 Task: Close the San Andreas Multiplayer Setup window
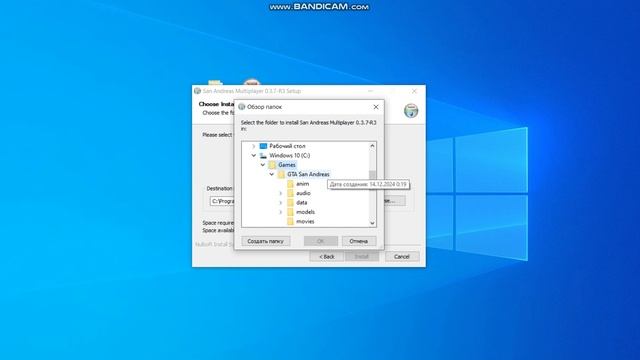pyautogui.click(x=414, y=91)
